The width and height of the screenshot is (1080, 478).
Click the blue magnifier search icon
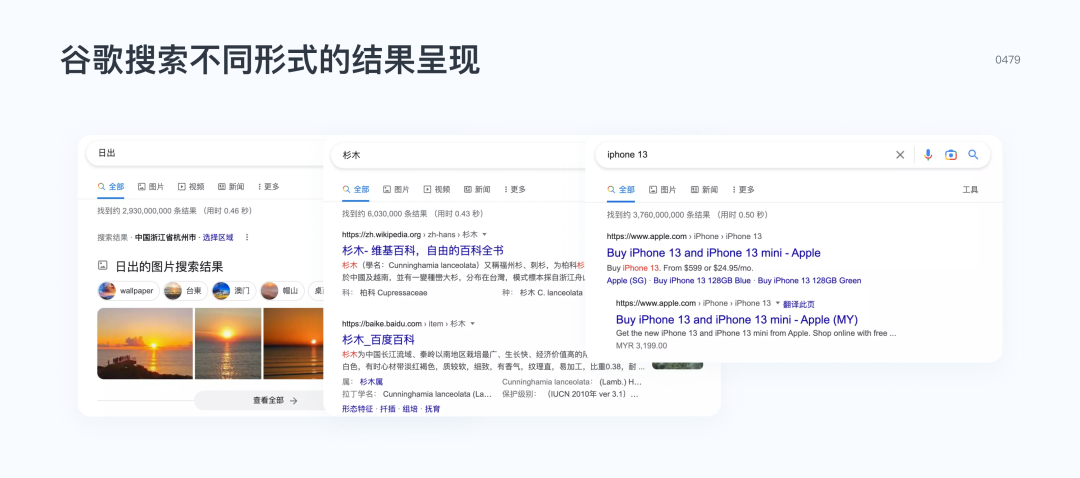(973, 155)
